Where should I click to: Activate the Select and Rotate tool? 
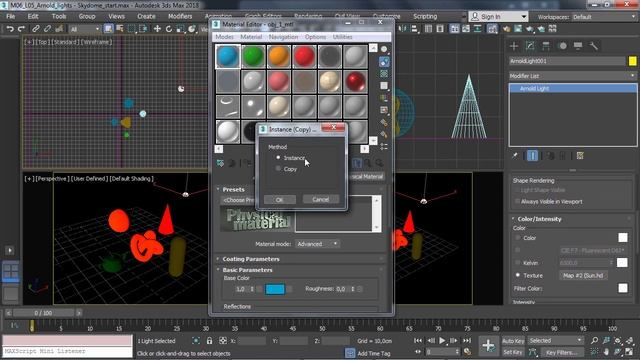click(x=169, y=29)
